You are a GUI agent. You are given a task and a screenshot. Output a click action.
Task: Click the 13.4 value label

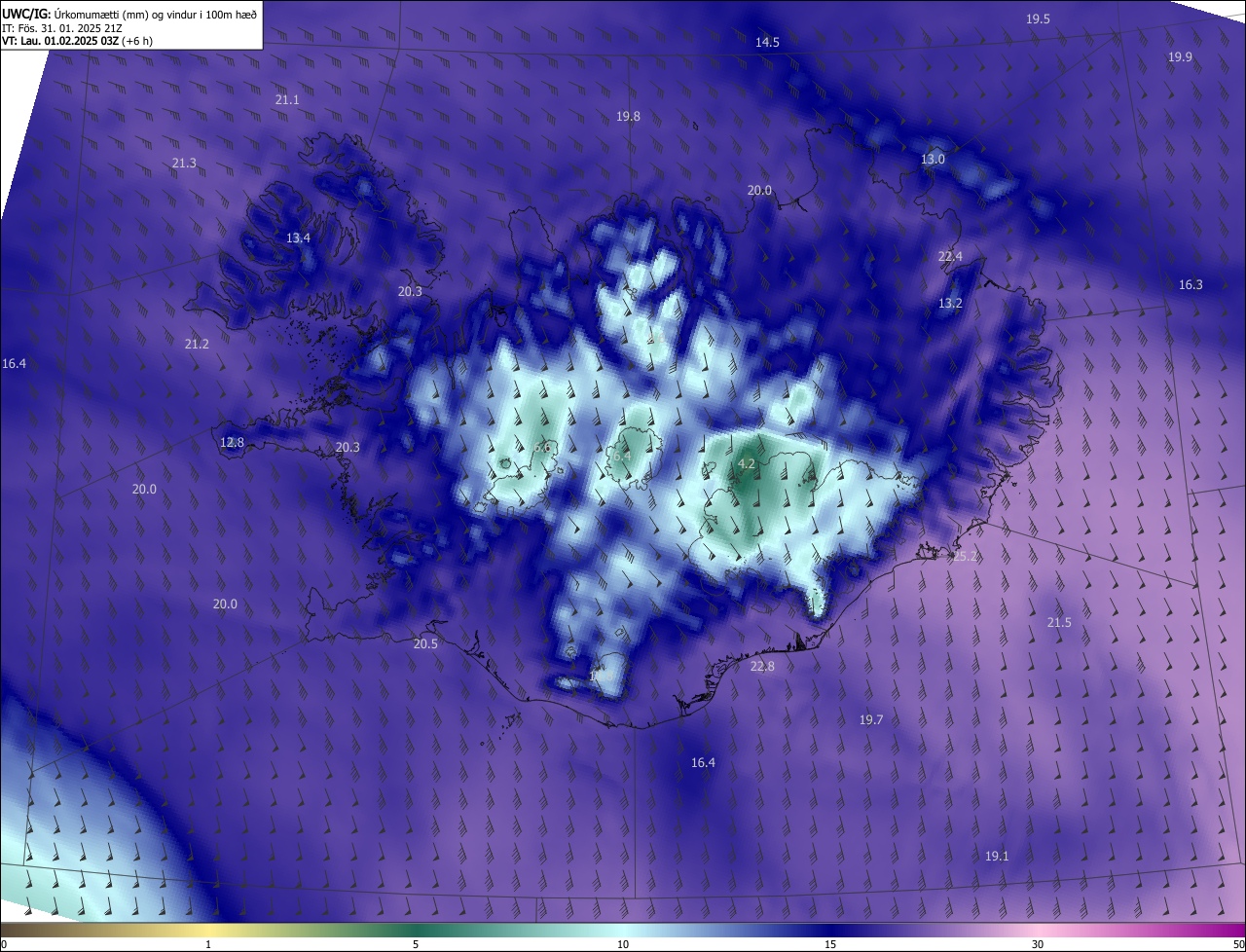pos(298,238)
